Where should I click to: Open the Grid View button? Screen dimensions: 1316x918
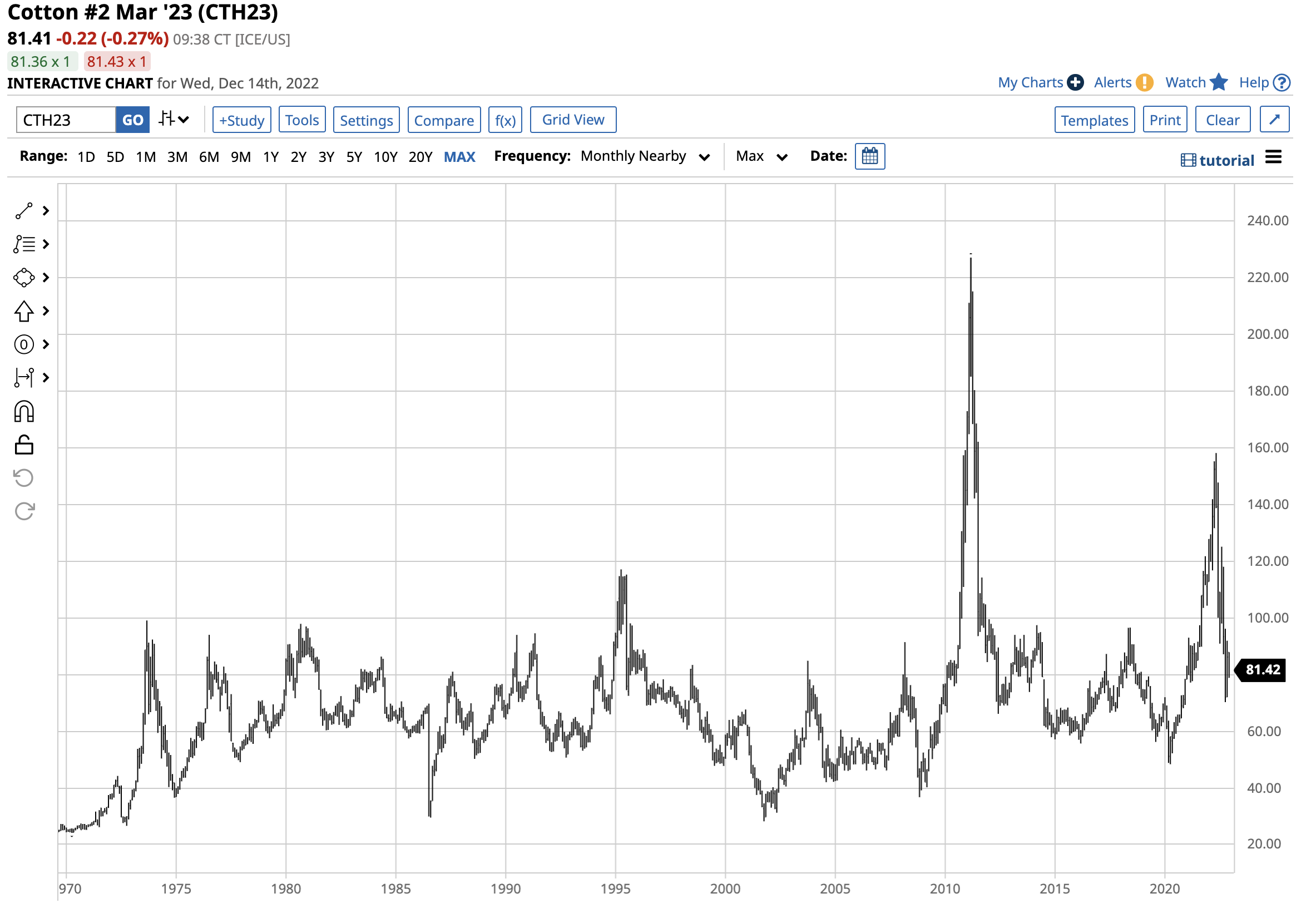click(x=574, y=120)
